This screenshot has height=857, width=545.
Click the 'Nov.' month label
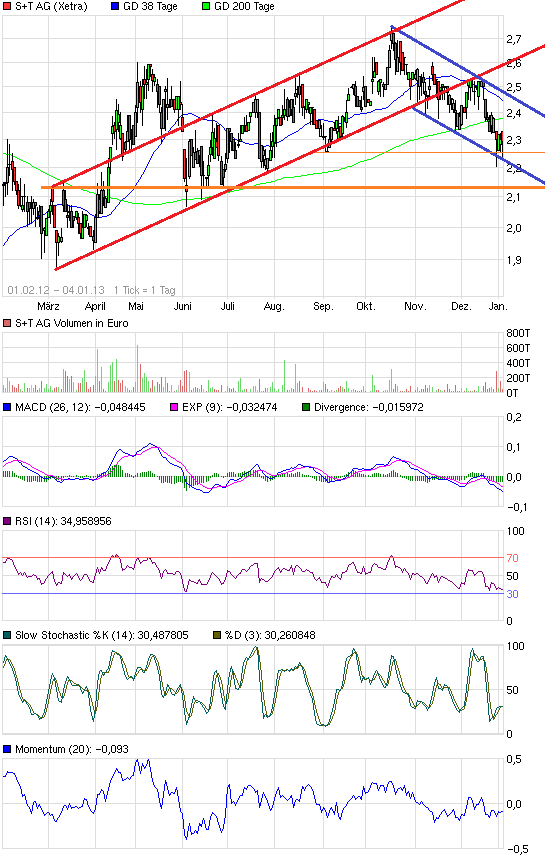415,307
